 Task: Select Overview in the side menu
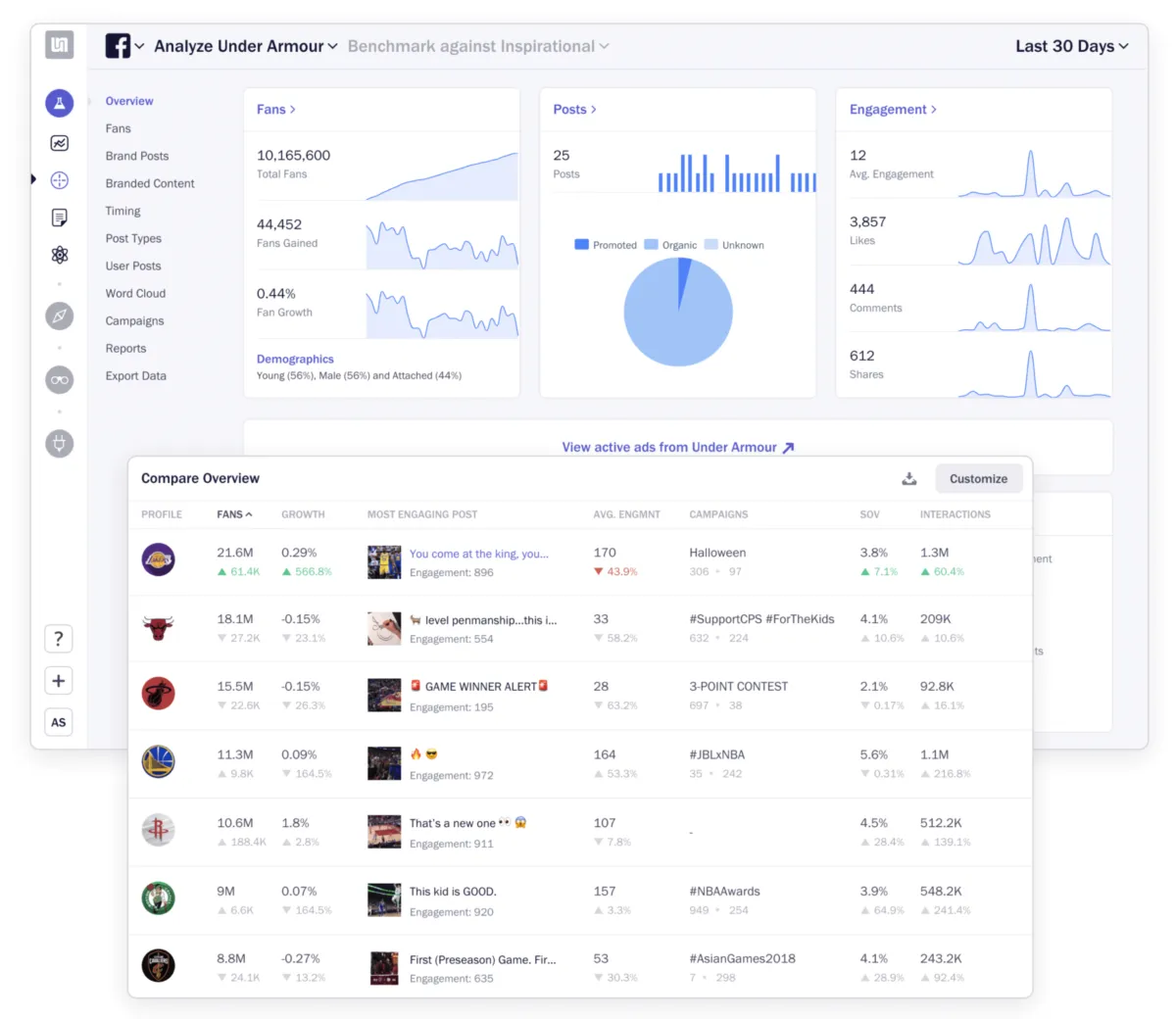[129, 101]
